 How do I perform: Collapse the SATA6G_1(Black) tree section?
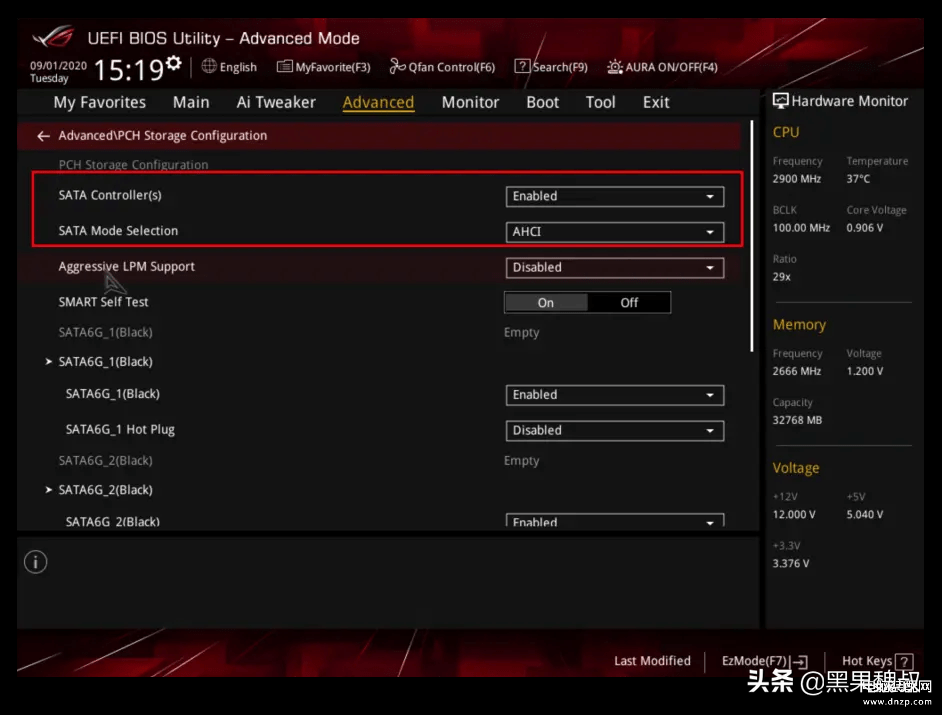pos(49,362)
